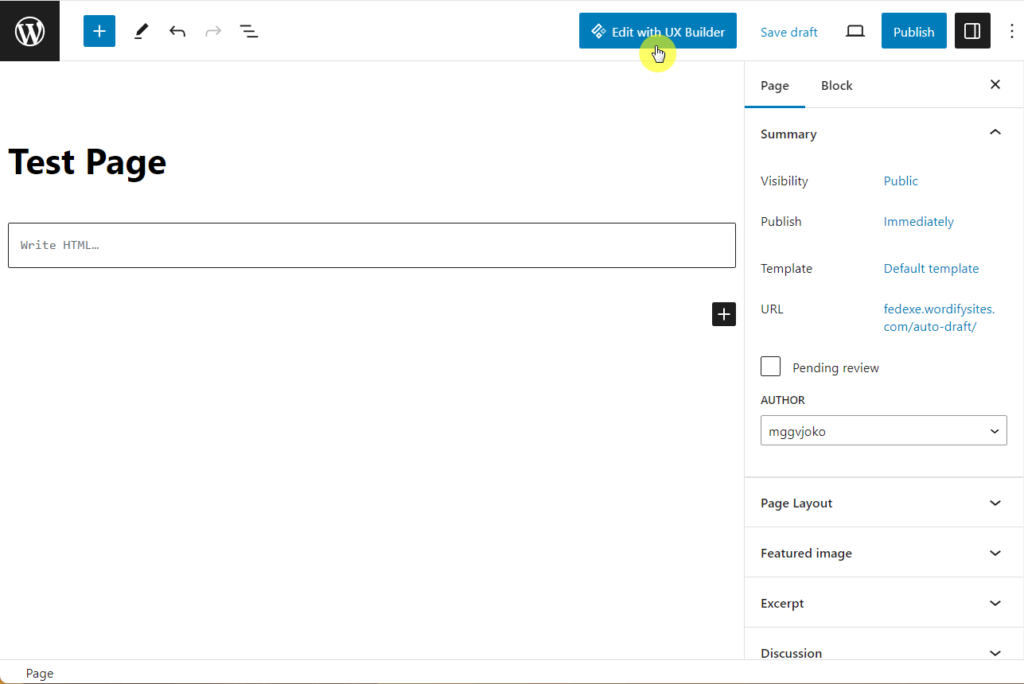
Task: Select the Page tab
Action: tap(774, 85)
